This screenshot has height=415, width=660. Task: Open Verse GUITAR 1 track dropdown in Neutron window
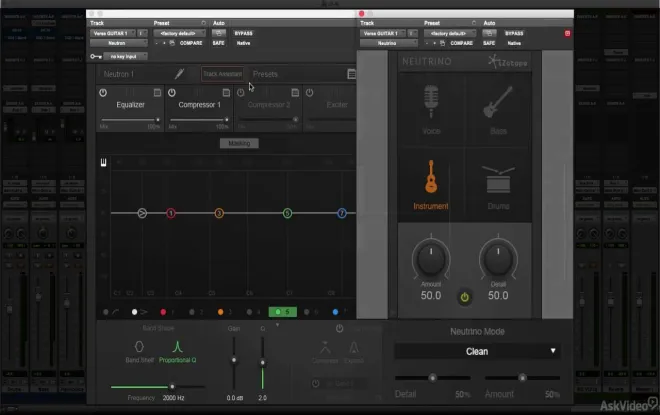click(x=113, y=33)
